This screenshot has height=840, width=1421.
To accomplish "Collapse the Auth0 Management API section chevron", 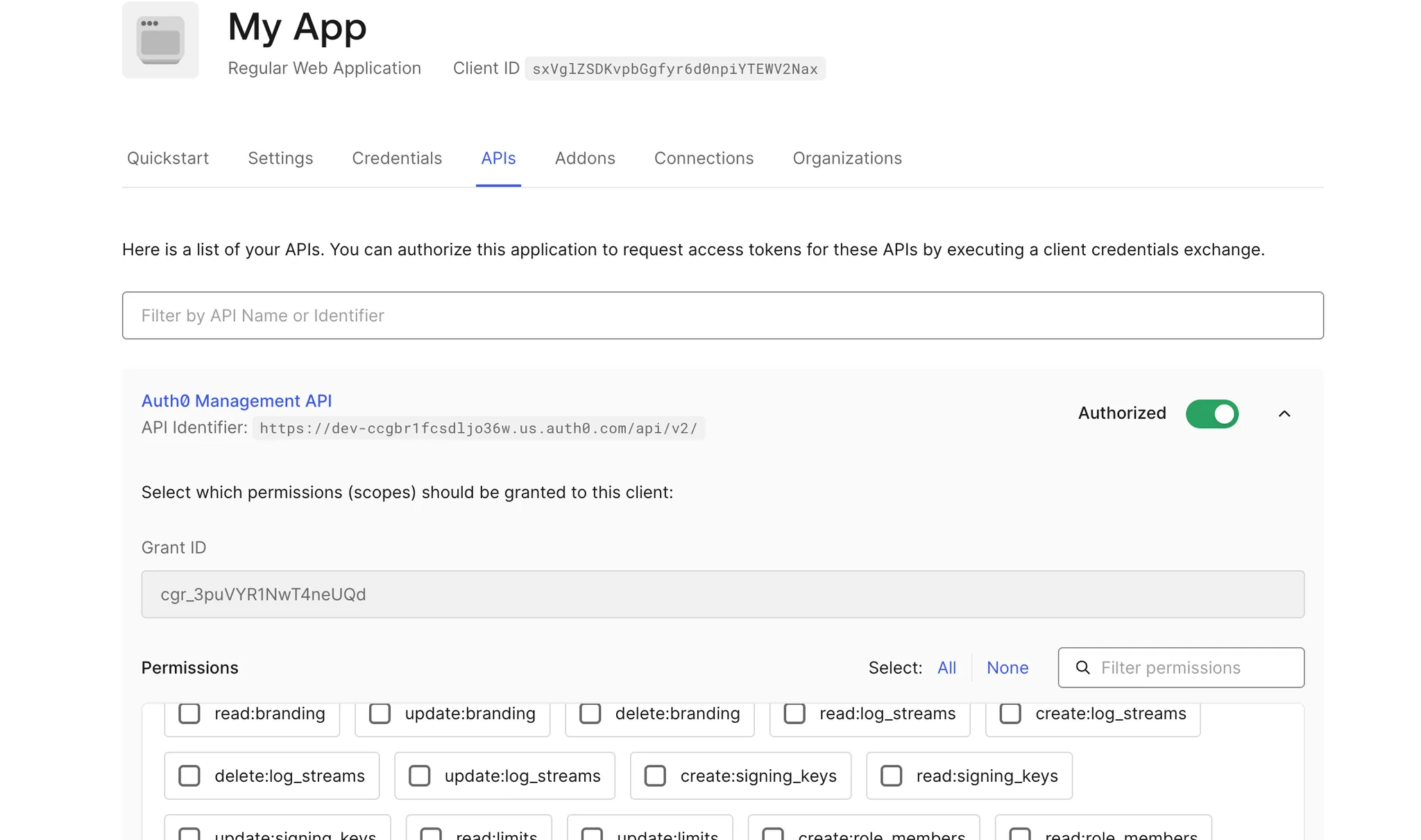I will point(1284,414).
